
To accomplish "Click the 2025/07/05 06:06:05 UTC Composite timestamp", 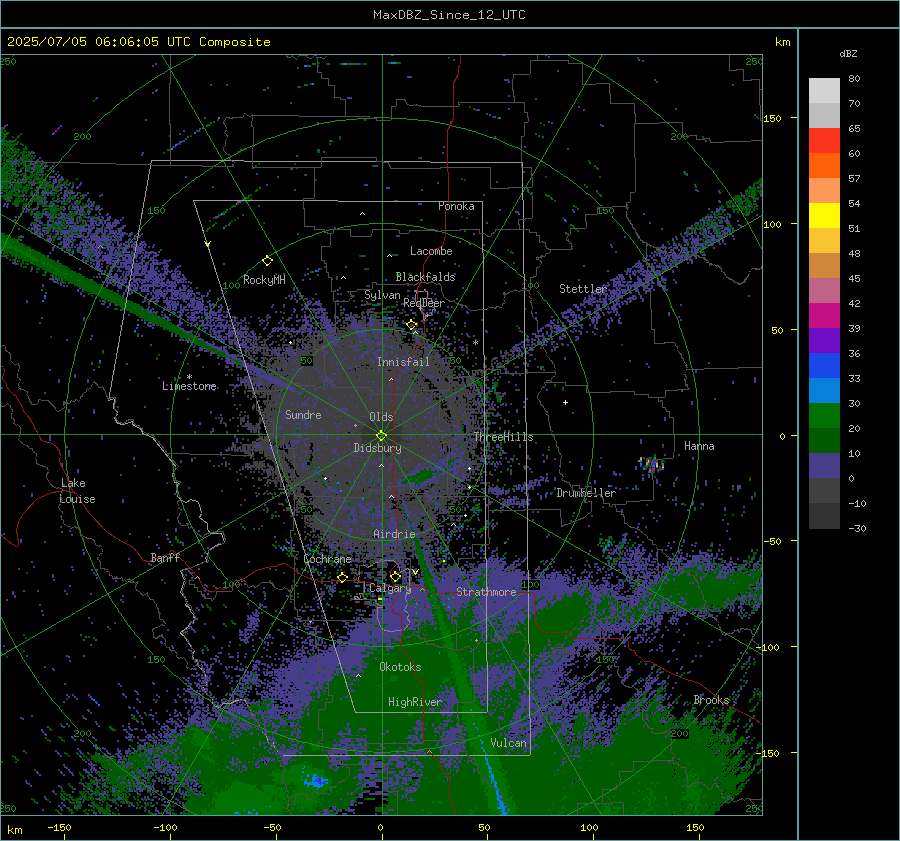I will (x=138, y=42).
